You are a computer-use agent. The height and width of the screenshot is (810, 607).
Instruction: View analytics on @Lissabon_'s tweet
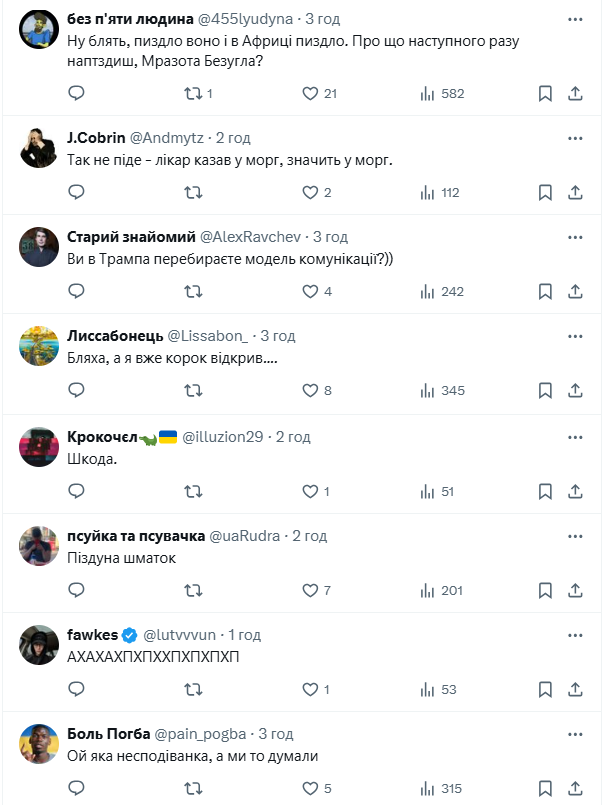coord(440,390)
